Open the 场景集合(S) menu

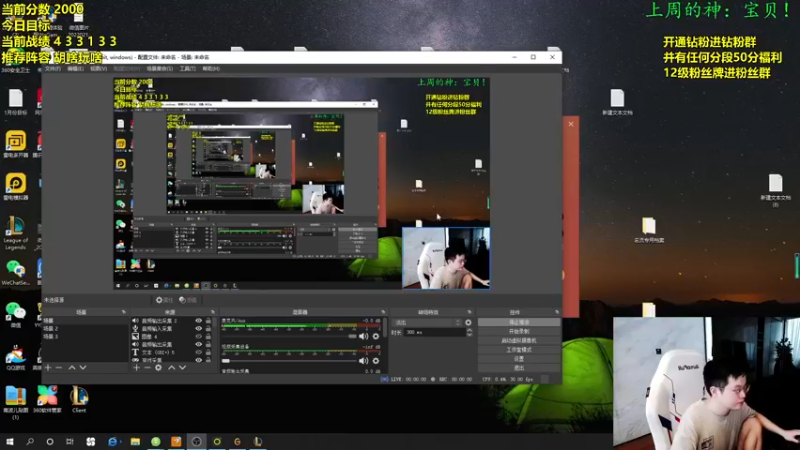coord(160,68)
